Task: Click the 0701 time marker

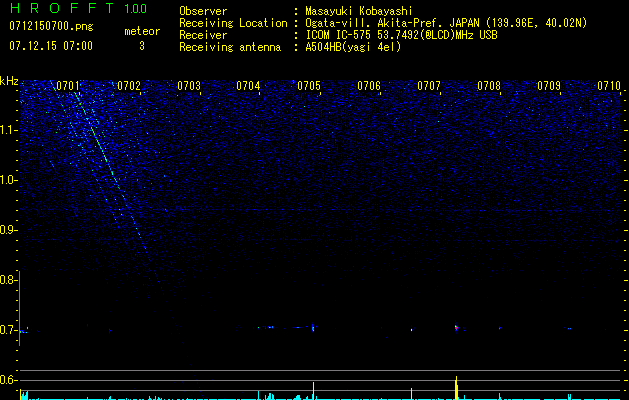Action: click(x=68, y=86)
